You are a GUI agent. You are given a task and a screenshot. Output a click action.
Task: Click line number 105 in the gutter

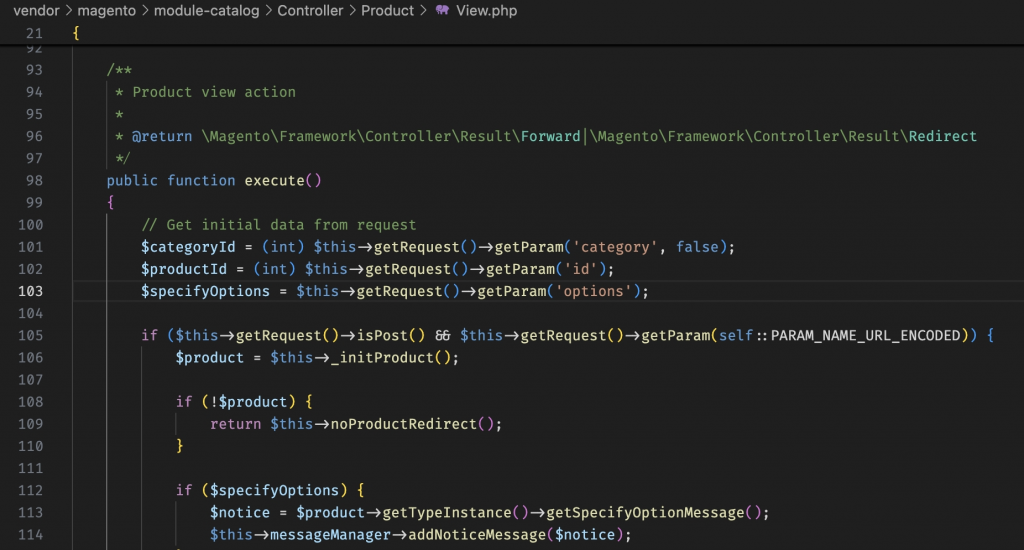[30, 335]
